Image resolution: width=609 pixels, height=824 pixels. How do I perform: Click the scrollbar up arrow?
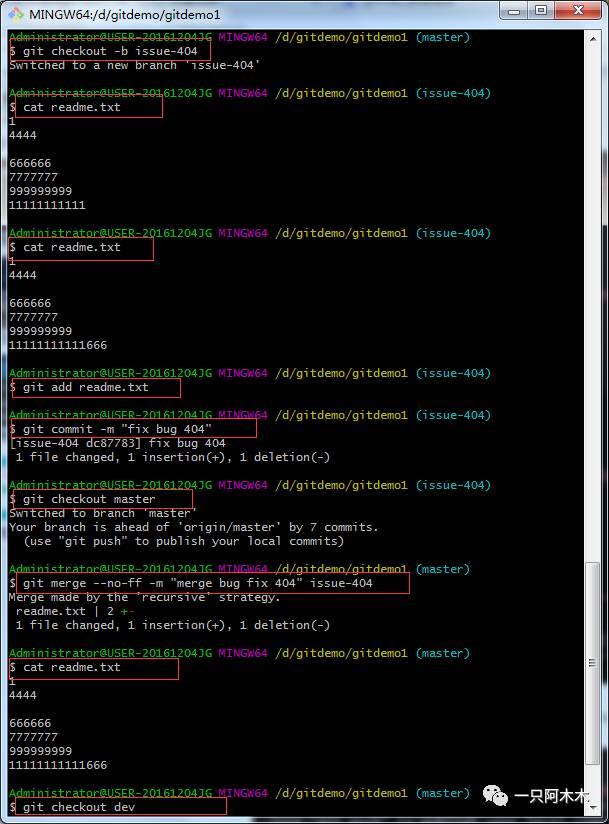(592, 39)
